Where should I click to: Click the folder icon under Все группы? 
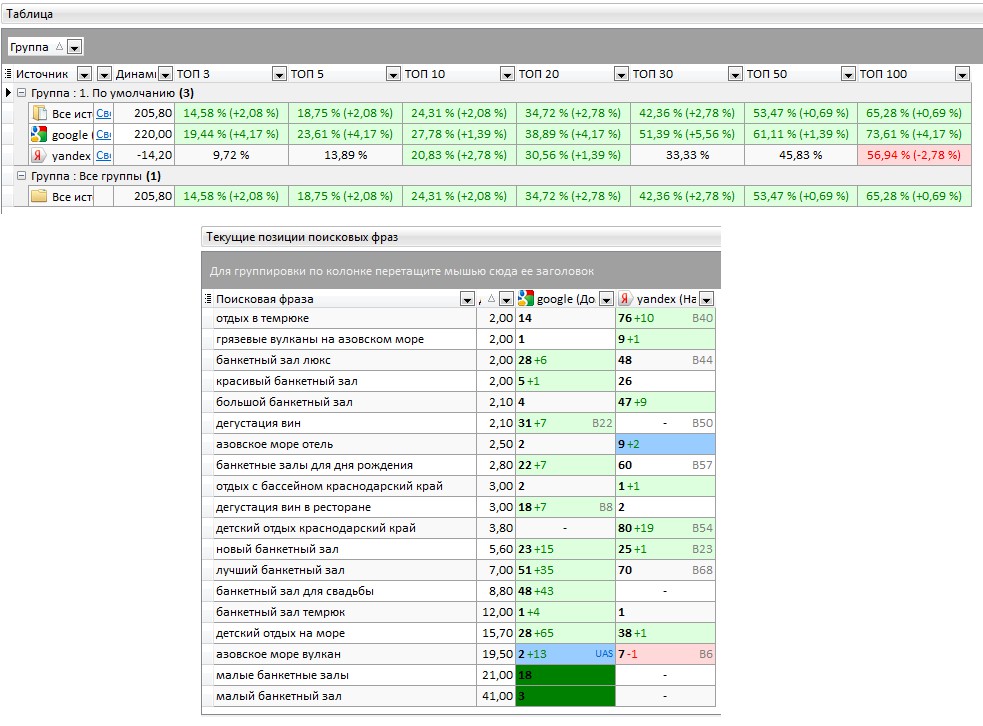(x=39, y=196)
